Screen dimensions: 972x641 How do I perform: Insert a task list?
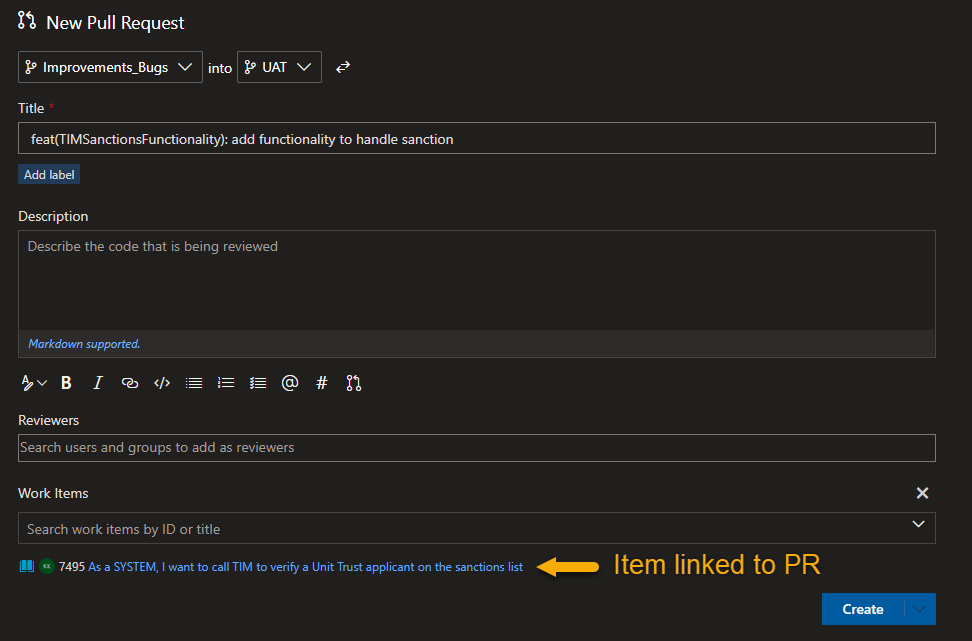tap(258, 382)
